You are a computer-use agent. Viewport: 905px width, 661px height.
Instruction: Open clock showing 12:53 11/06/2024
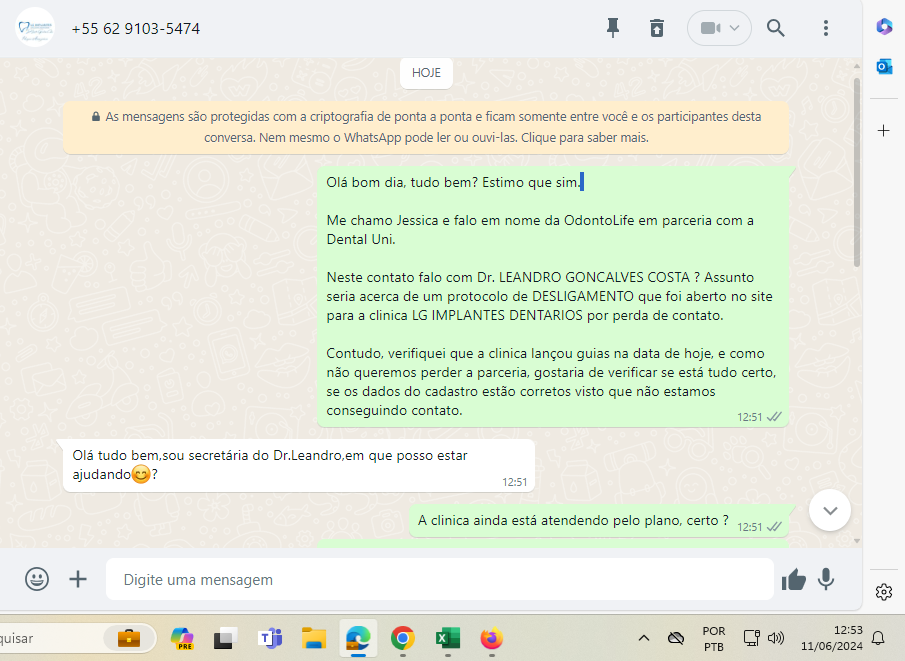pos(832,638)
